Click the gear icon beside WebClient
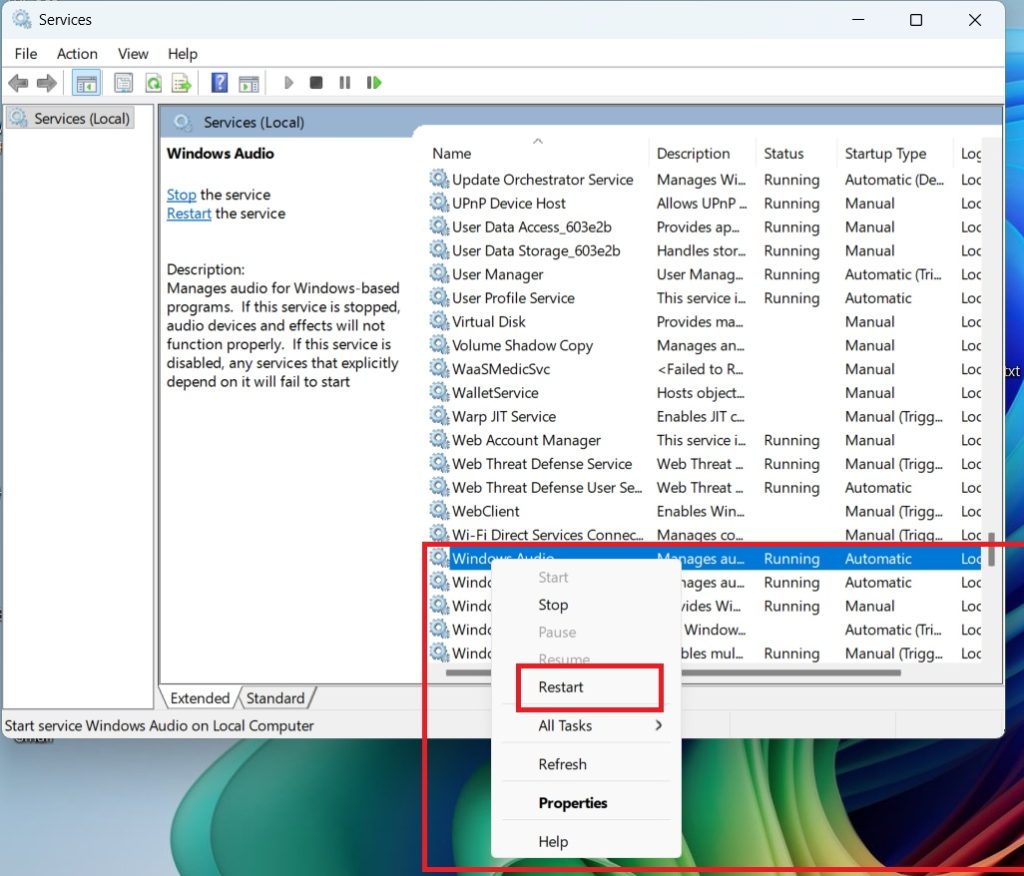Image resolution: width=1024 pixels, height=876 pixels. coord(439,510)
